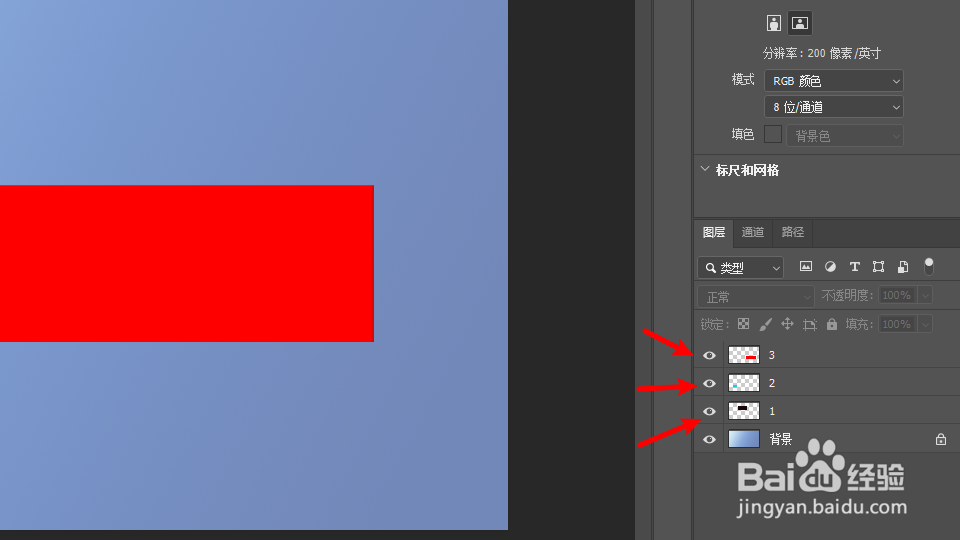Lock image pixels brush icon
Viewport: 960px width, 540px height.
[x=765, y=324]
